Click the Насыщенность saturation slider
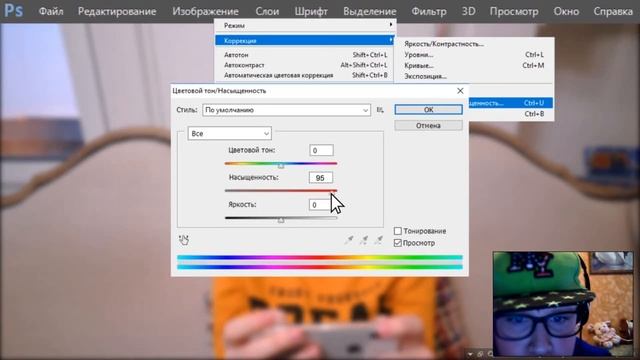The width and height of the screenshot is (640, 360). [x=281, y=191]
